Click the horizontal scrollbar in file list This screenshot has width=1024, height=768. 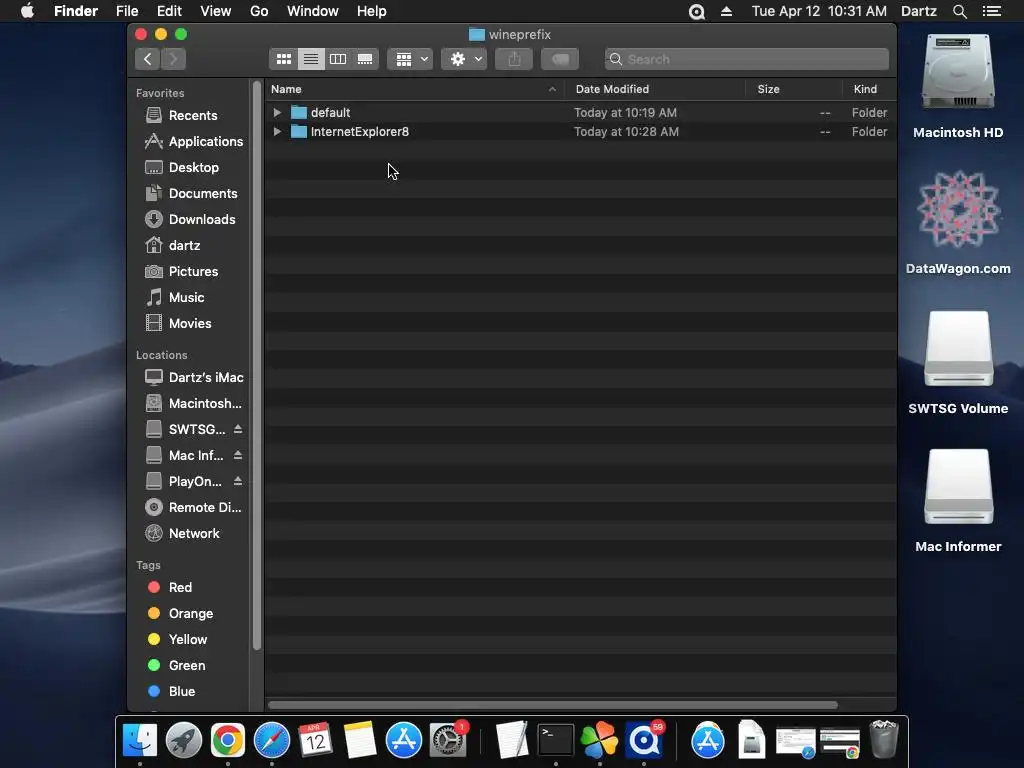(552, 705)
